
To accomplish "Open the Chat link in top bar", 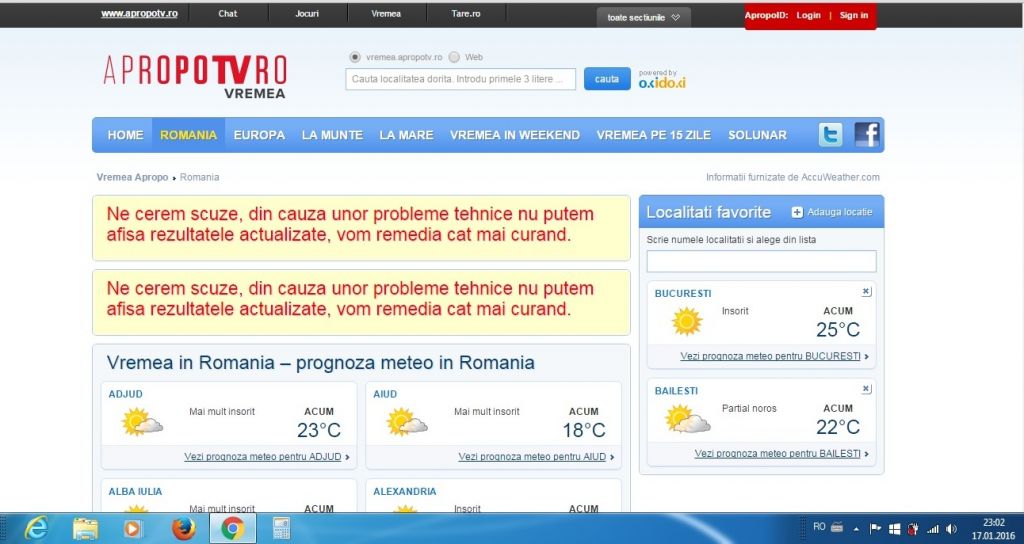I will [227, 14].
